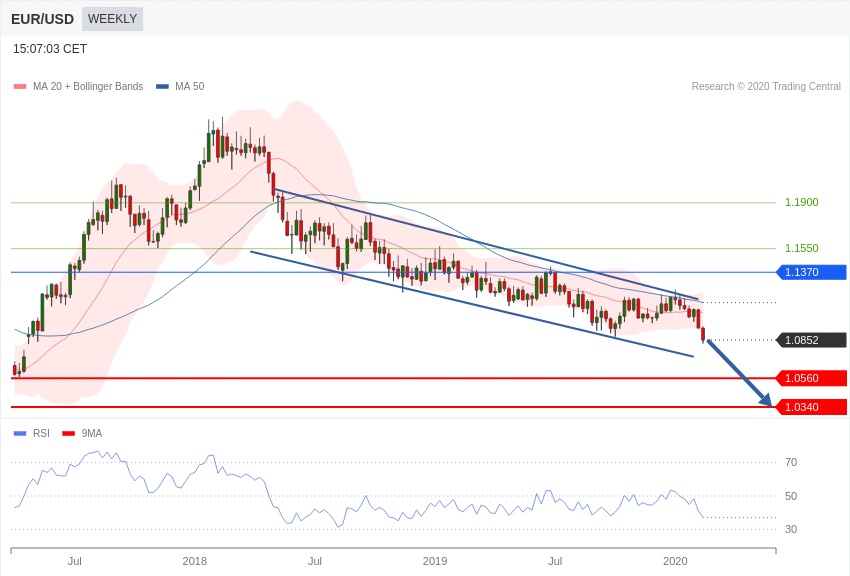
Task: Click the RSI legend color swatch
Action: click(x=20, y=433)
